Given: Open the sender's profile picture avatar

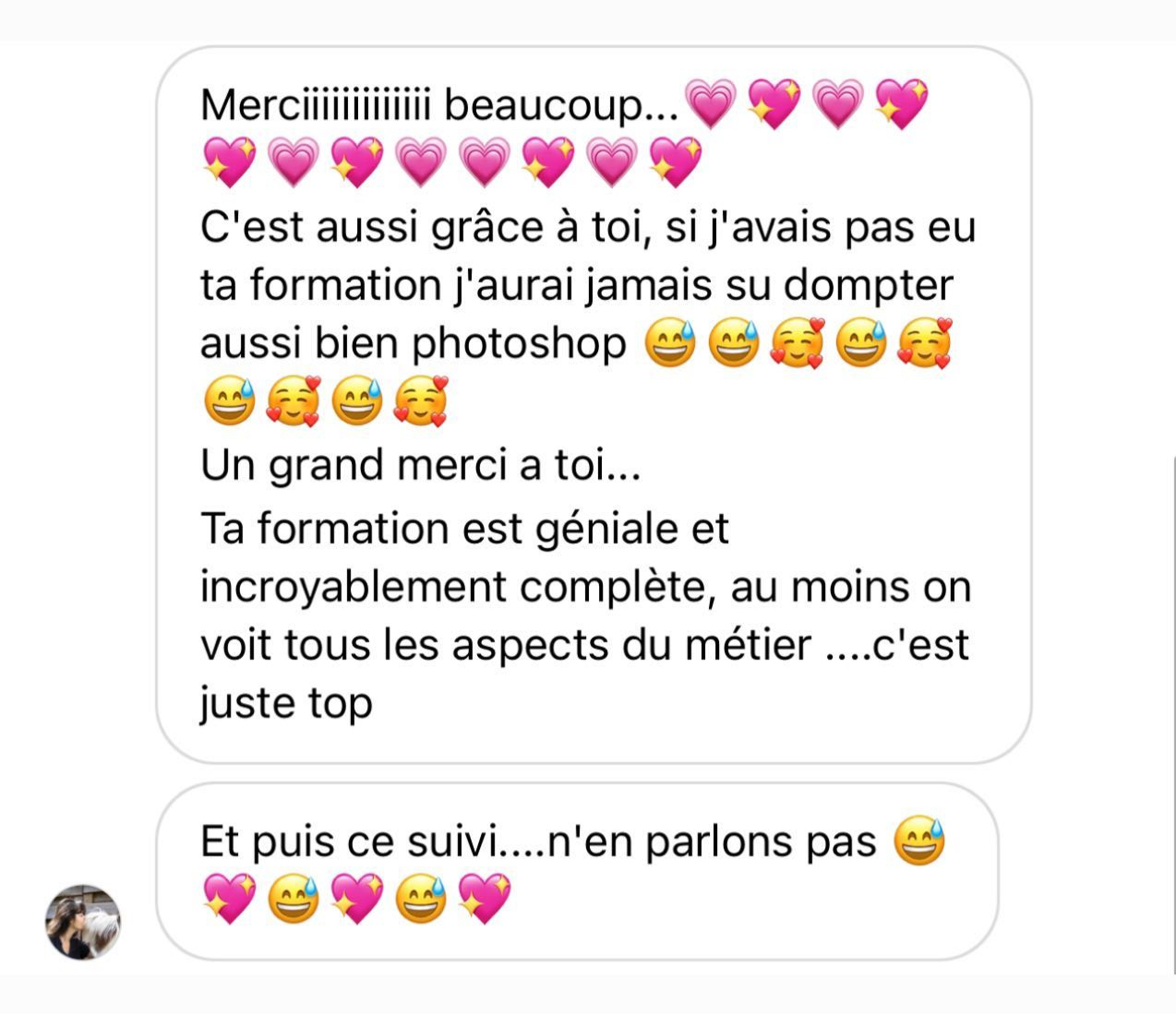Looking at the screenshot, I should 83,922.
